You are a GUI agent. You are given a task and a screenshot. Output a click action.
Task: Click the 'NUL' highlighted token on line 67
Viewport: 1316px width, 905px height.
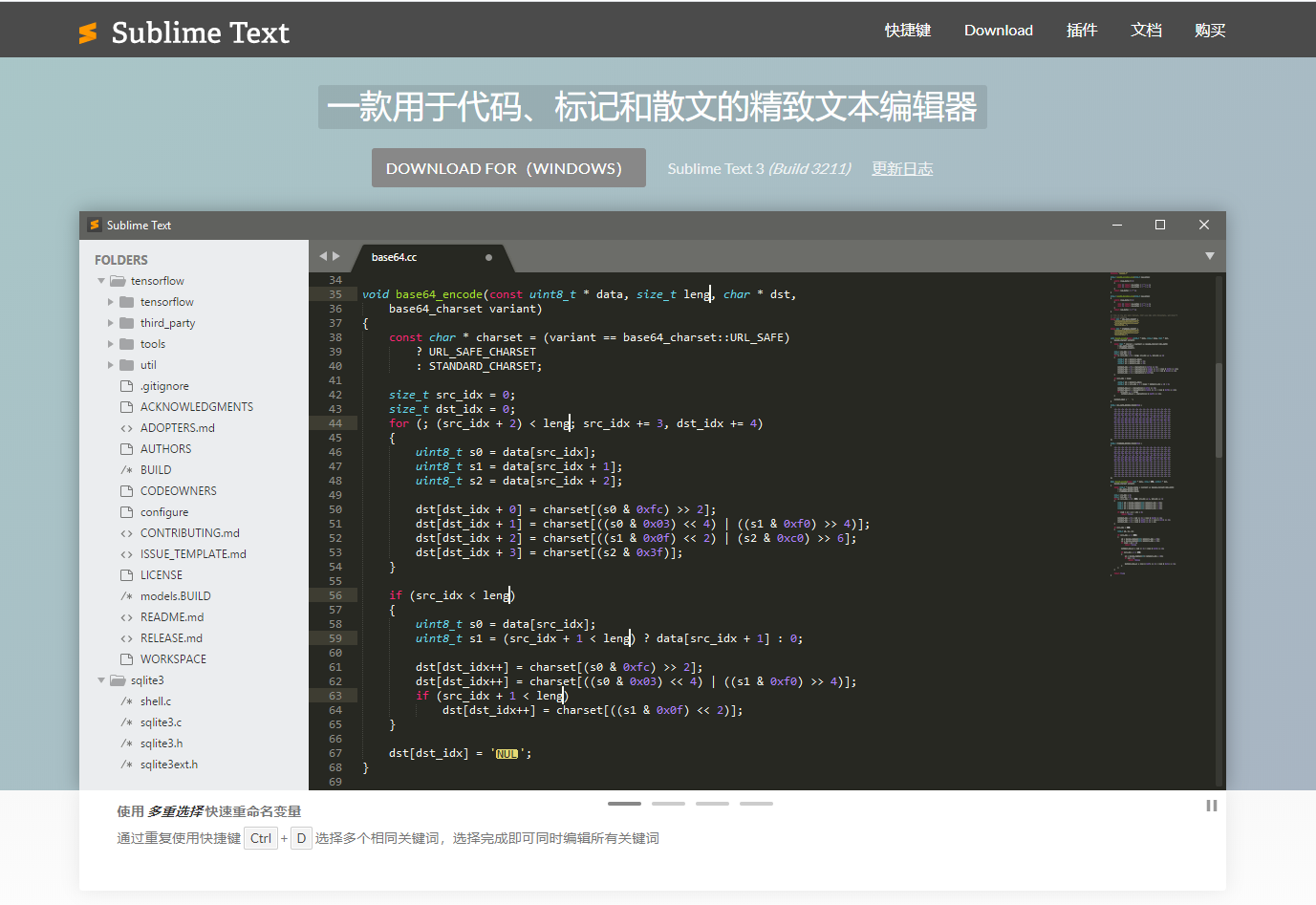click(507, 754)
